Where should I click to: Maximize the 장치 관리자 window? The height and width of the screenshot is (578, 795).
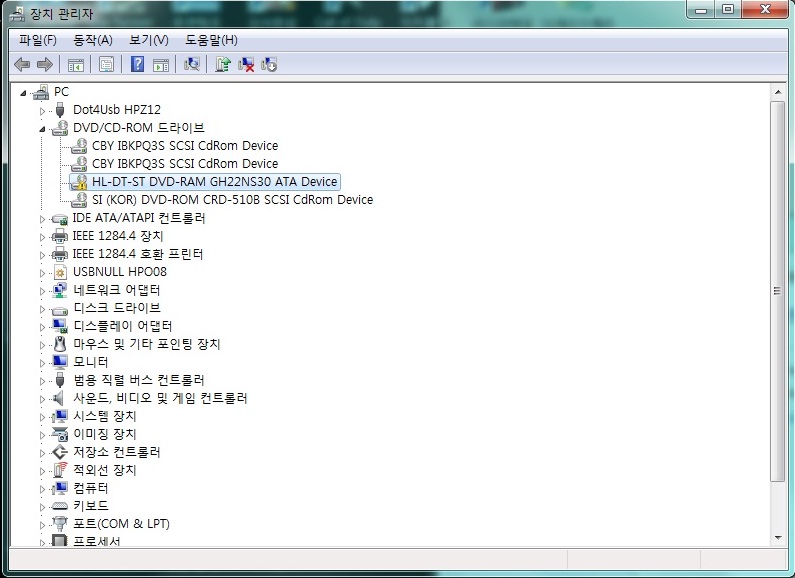(728, 10)
